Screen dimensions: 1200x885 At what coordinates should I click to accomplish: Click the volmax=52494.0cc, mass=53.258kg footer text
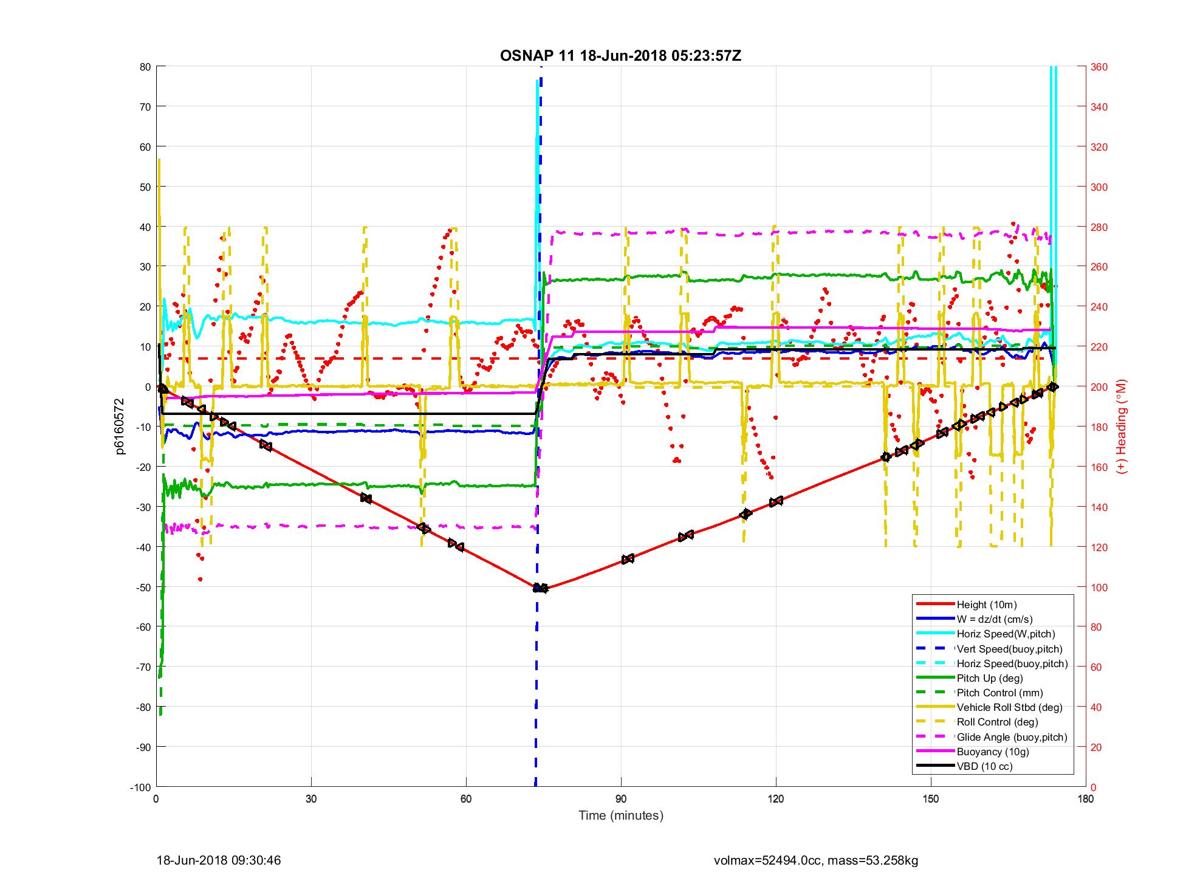pyautogui.click(x=815, y=860)
